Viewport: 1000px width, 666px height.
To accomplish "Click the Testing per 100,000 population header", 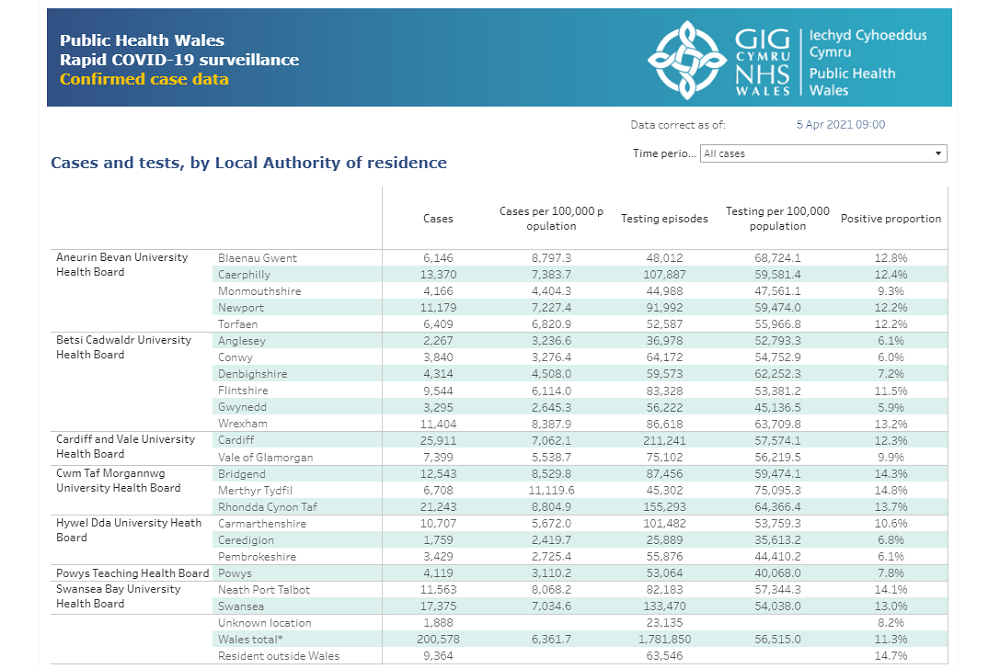I will [777, 219].
